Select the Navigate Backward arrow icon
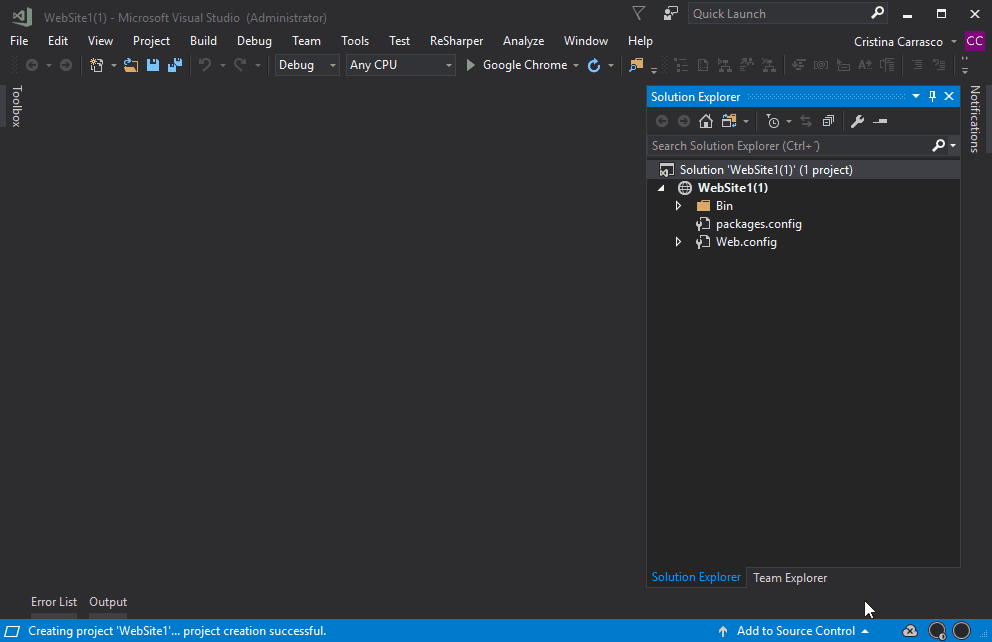 pos(33,64)
